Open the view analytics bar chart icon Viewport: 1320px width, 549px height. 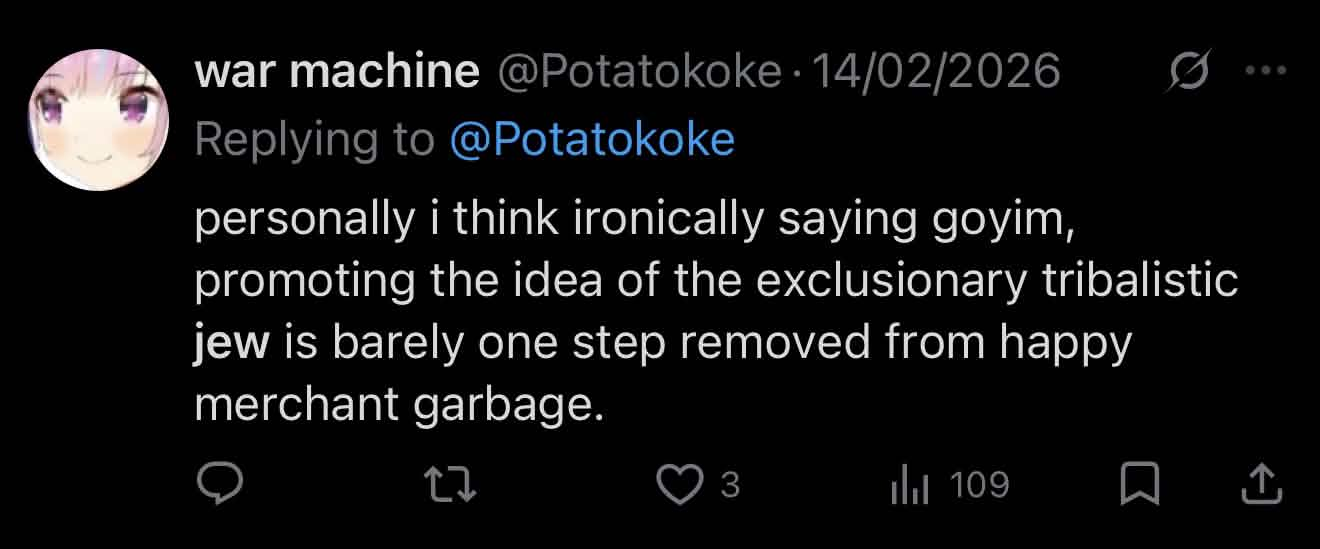coord(910,487)
